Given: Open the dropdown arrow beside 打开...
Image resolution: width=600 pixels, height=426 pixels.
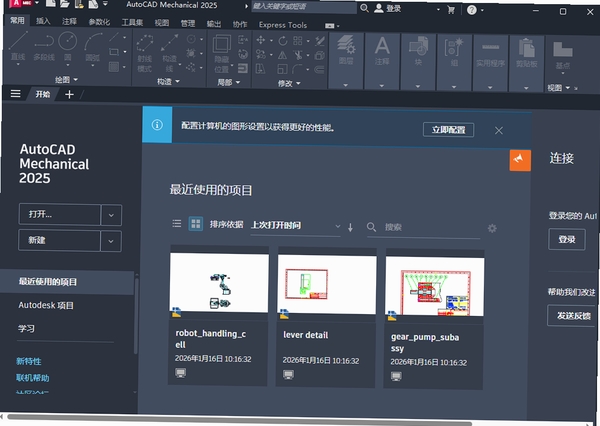Looking at the screenshot, I should [111, 215].
